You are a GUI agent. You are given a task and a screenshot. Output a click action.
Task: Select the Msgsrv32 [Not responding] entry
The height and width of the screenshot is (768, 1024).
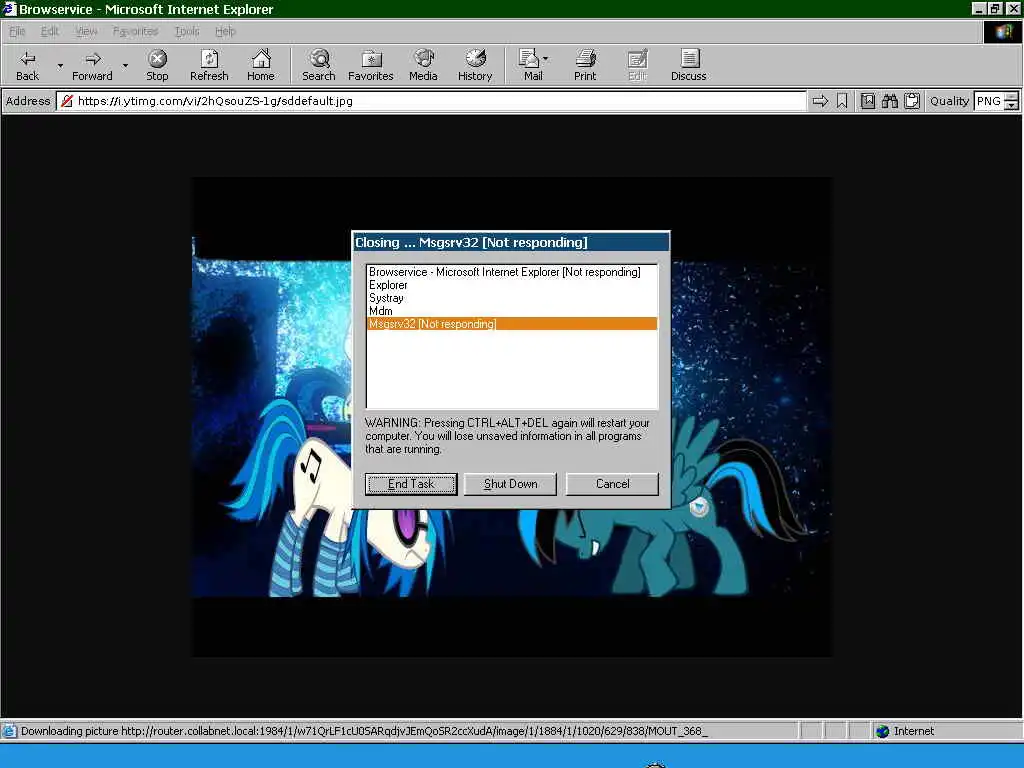tap(512, 324)
